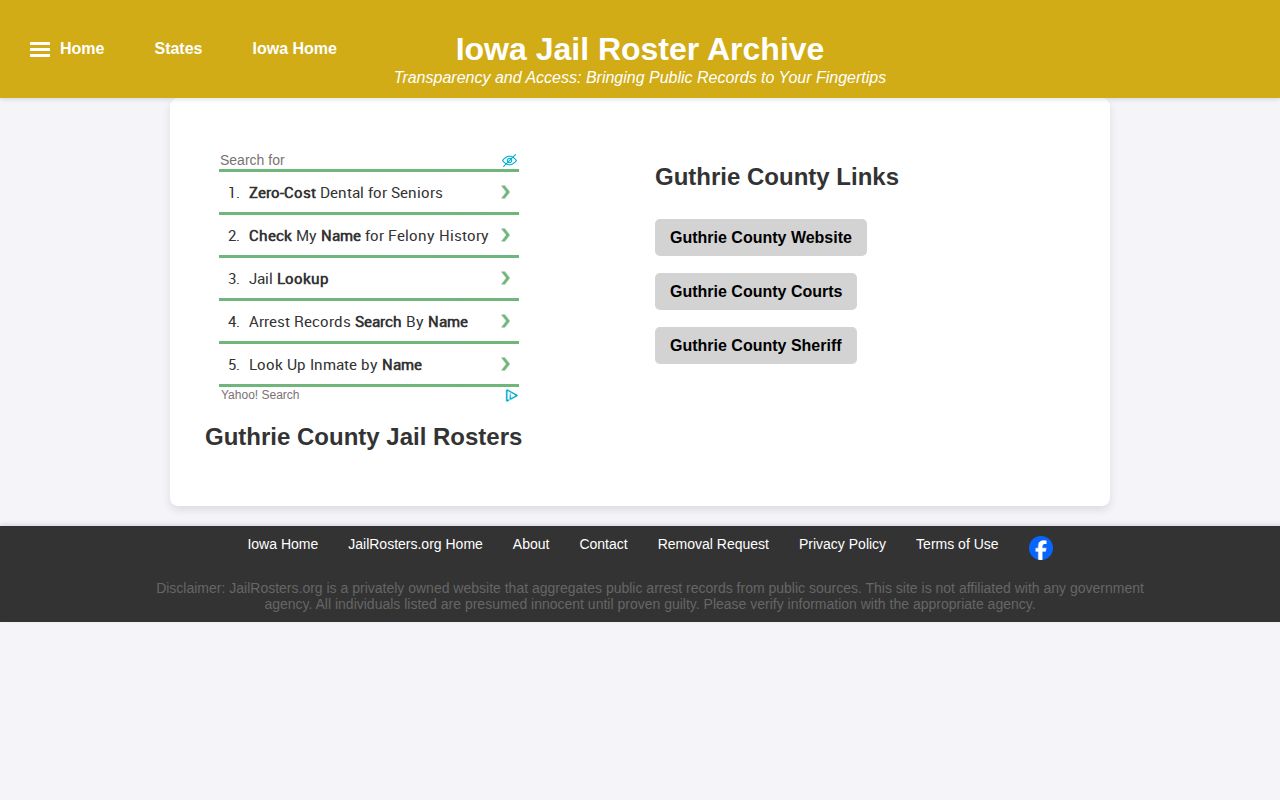Open Guthrie County Sheriff button

click(x=756, y=346)
